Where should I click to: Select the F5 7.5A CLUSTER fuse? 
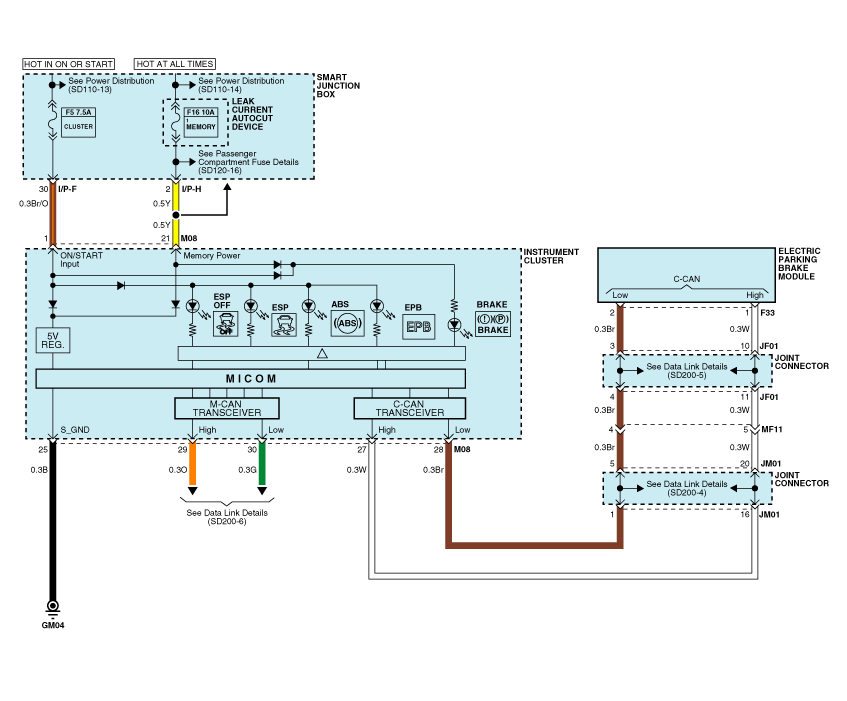78,122
